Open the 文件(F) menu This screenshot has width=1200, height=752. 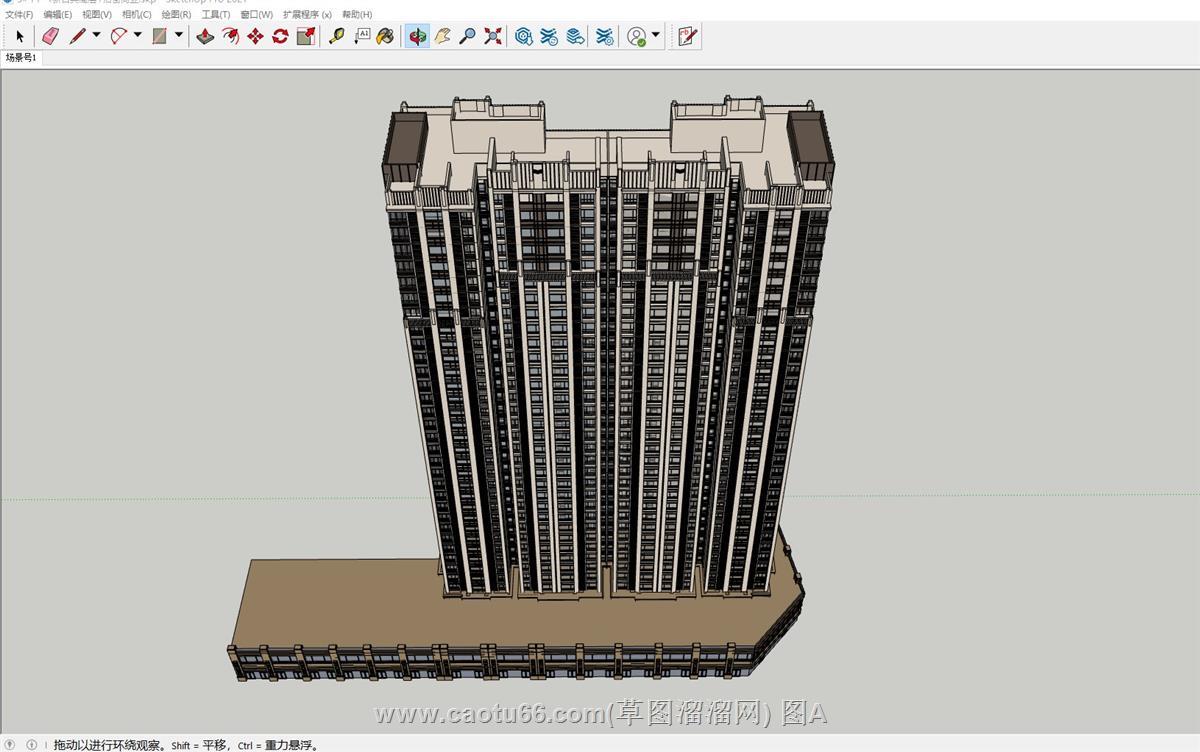click(19, 15)
